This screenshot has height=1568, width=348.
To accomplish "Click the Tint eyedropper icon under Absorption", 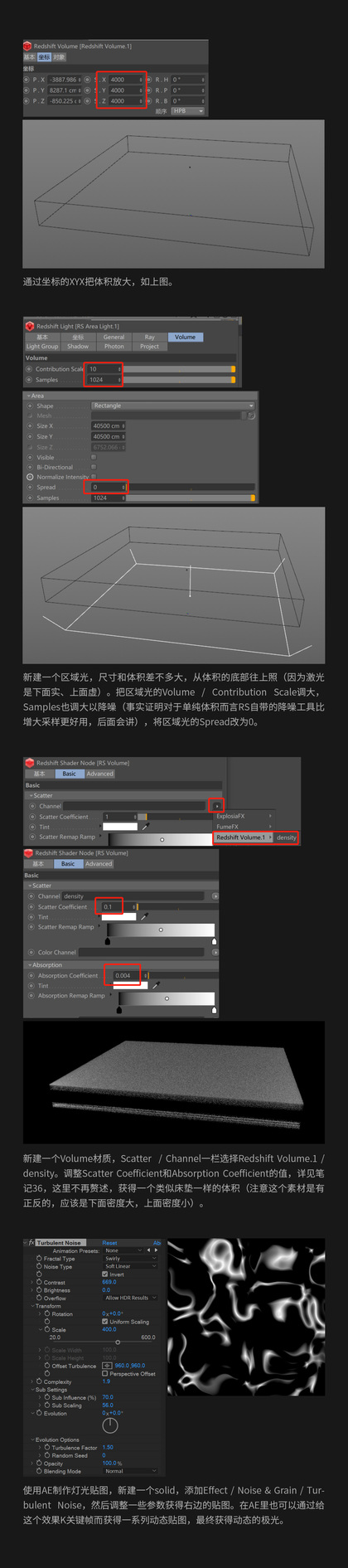I will click(156, 986).
